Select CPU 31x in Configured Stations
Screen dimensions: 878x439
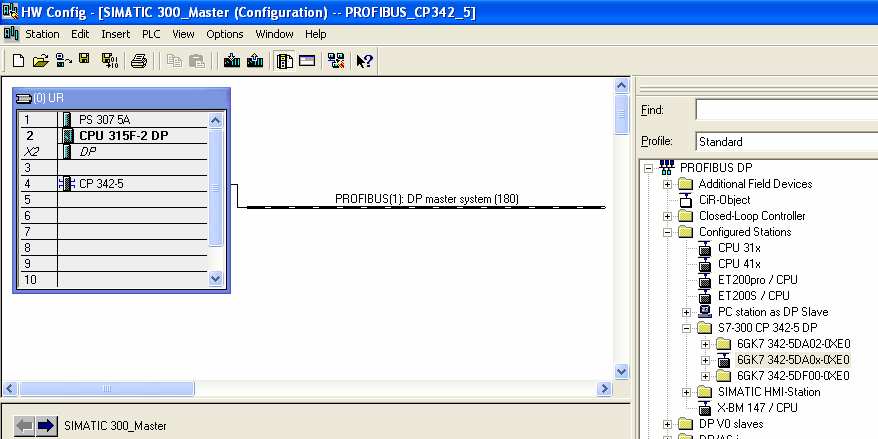pyautogui.click(x=739, y=248)
